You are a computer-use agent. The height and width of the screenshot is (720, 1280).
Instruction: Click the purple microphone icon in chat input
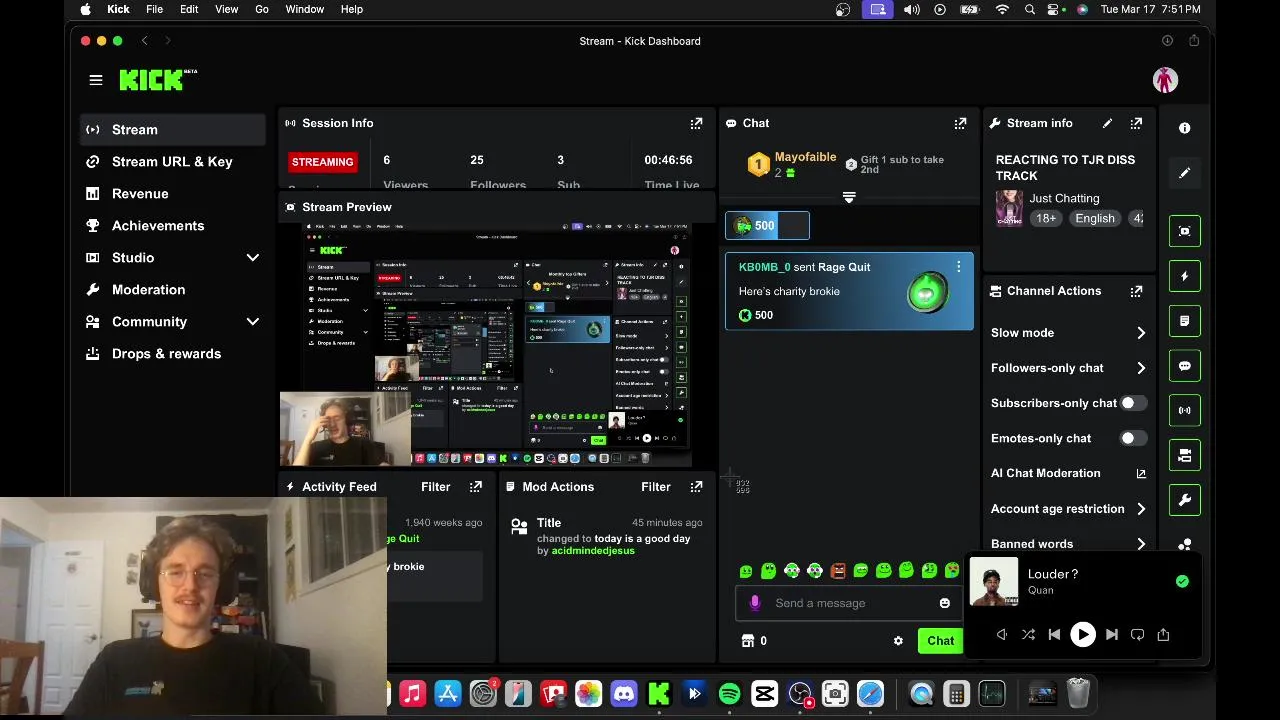click(755, 603)
